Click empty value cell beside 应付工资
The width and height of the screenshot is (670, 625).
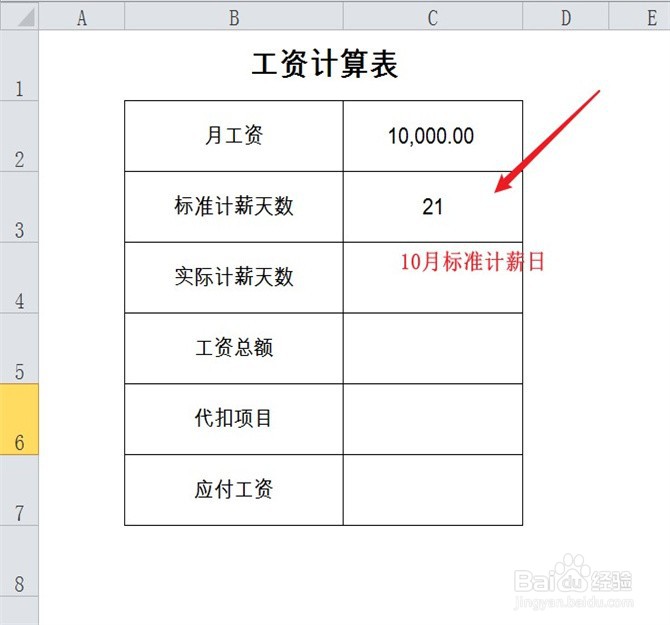pyautogui.click(x=432, y=490)
